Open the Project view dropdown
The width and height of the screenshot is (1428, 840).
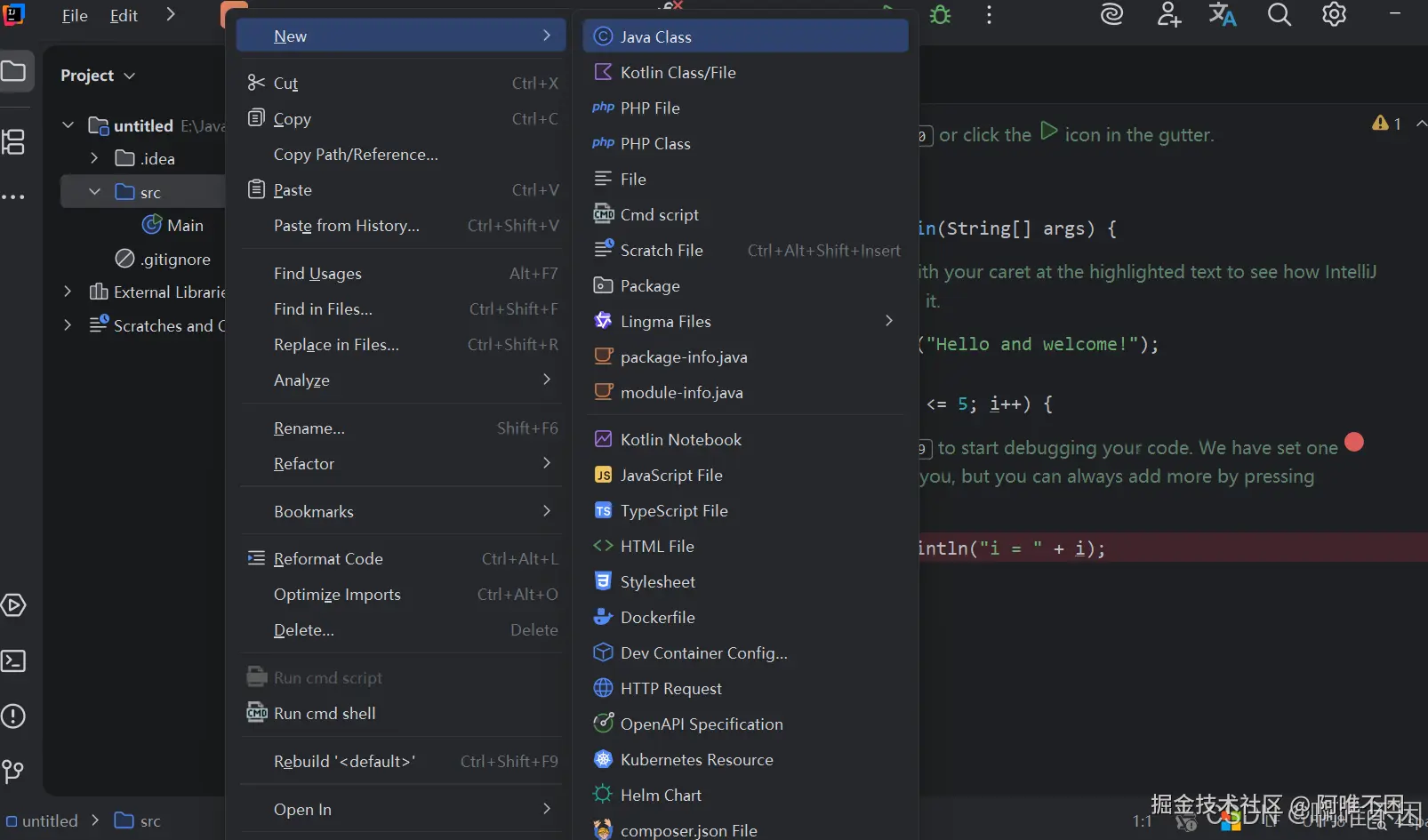[x=98, y=76]
